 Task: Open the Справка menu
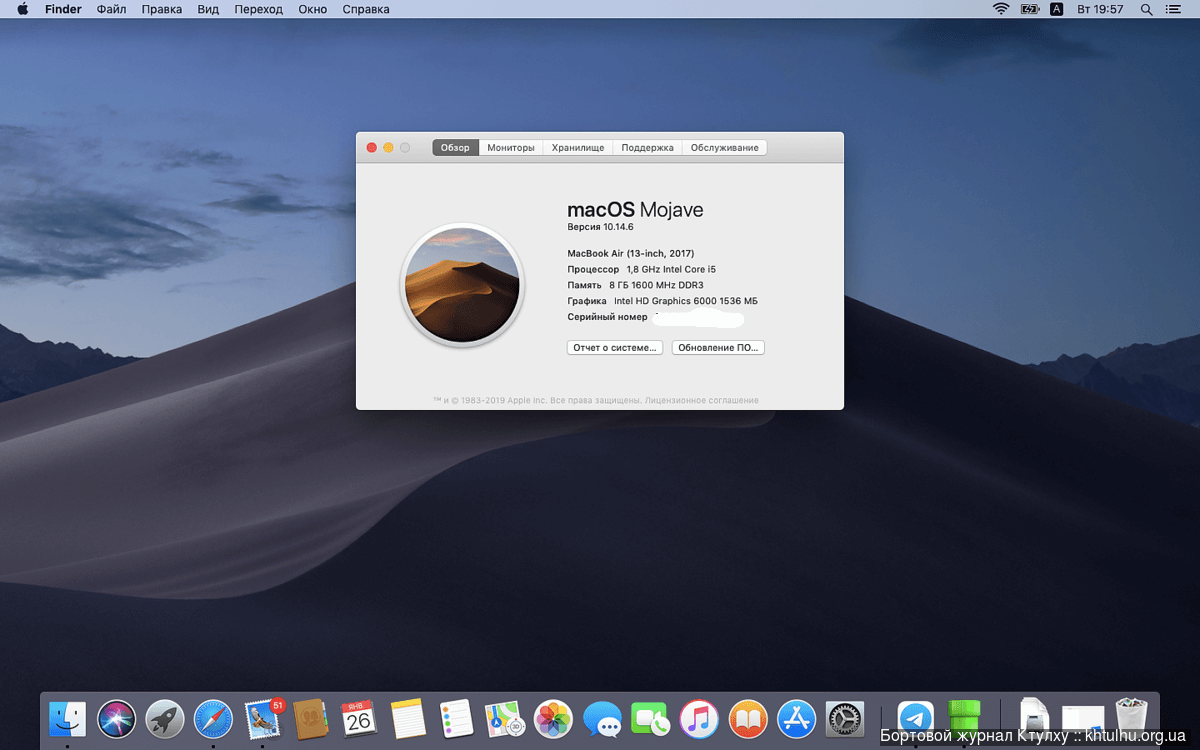(x=366, y=9)
